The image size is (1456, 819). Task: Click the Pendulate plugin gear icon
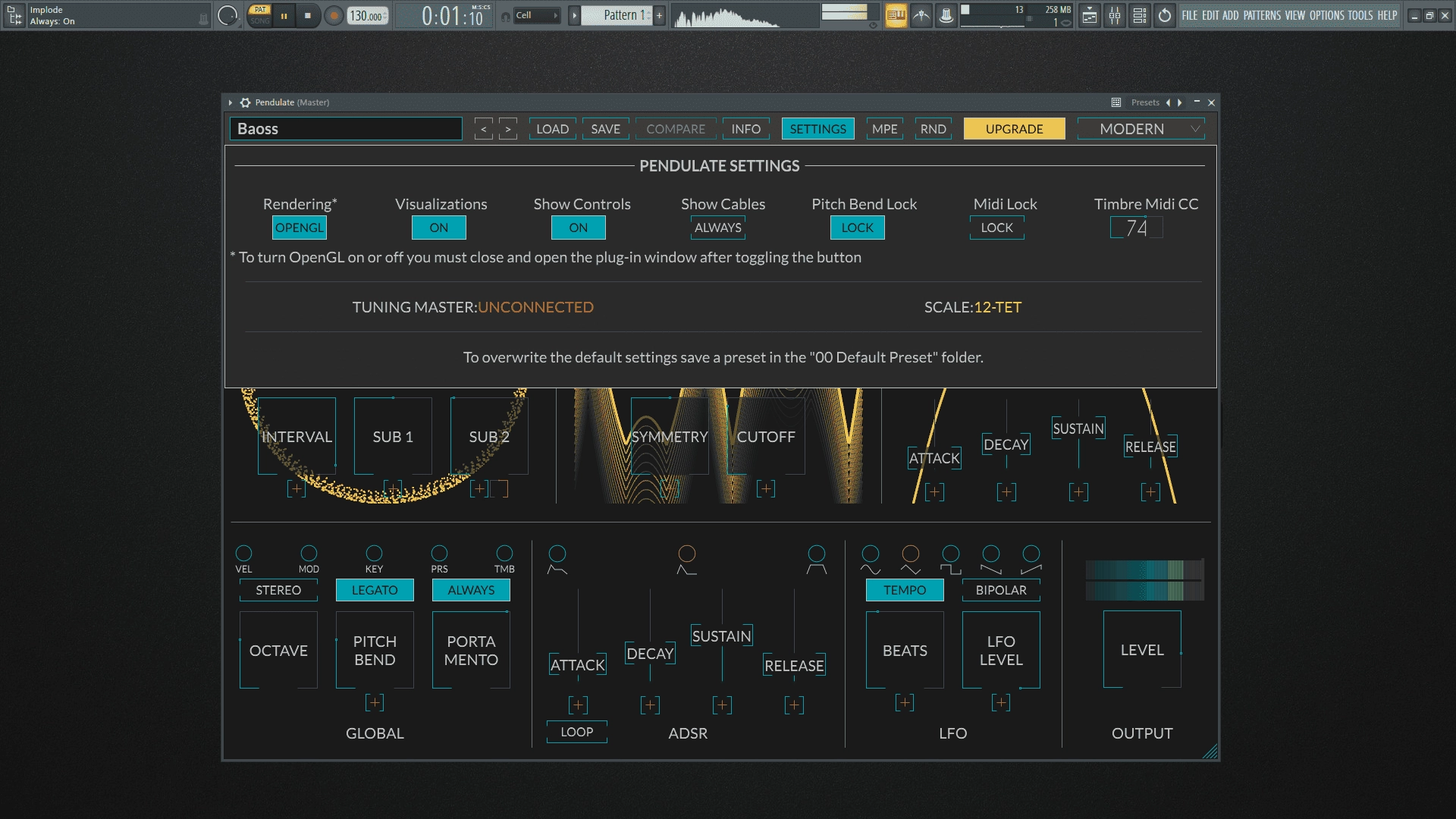click(244, 102)
